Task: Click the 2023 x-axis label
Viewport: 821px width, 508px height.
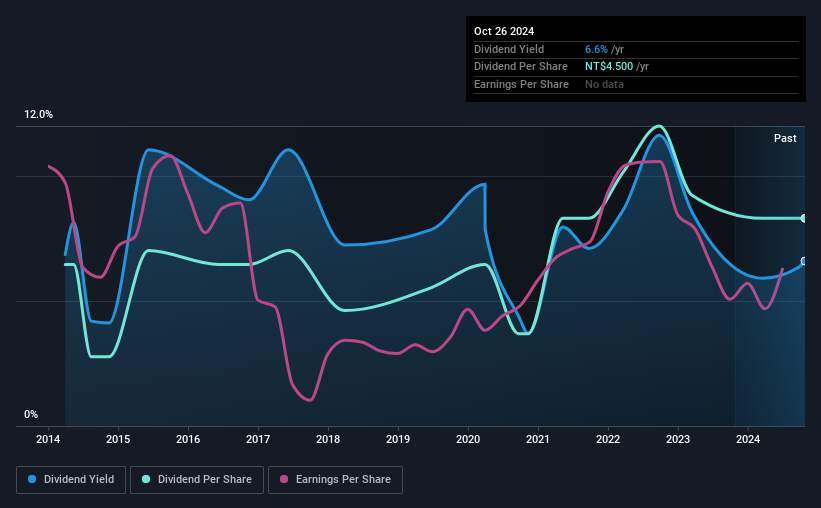Action: click(678, 439)
